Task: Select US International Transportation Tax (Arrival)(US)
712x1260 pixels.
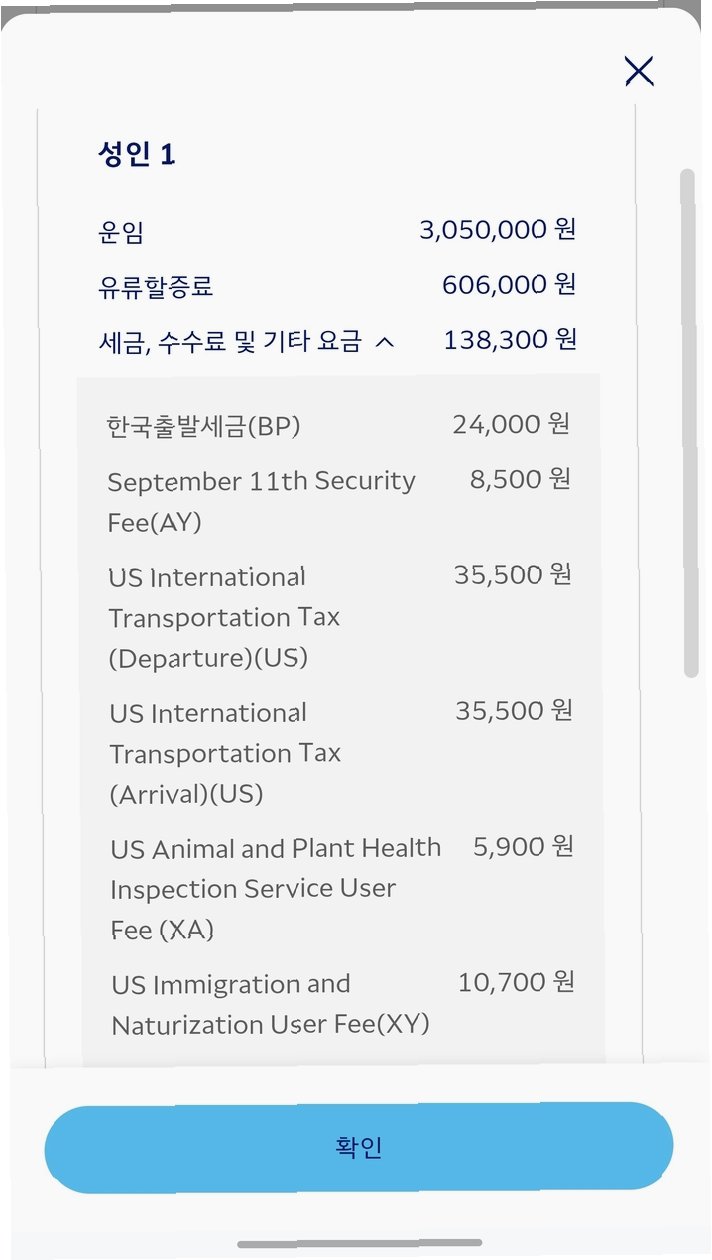Action: (225, 753)
